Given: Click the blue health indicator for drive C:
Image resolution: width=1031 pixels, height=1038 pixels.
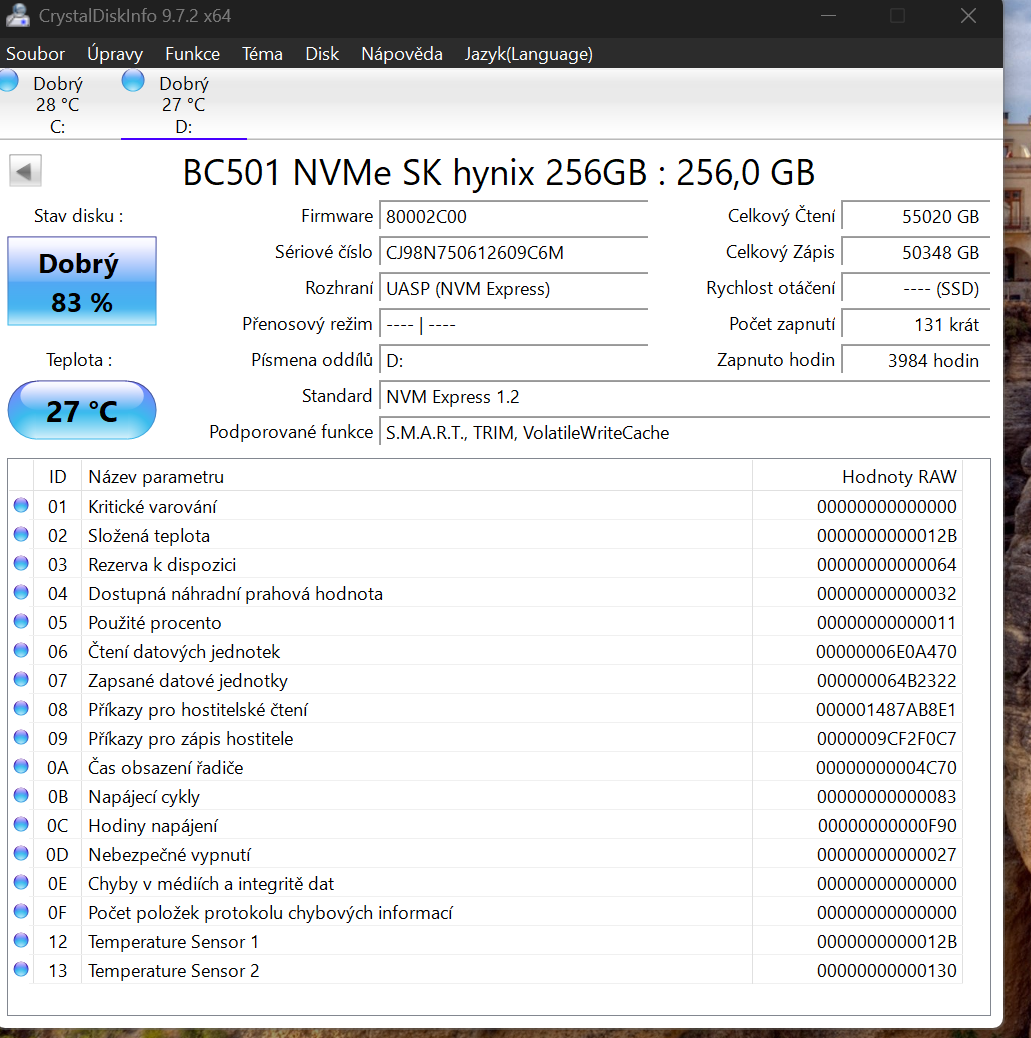Looking at the screenshot, I should [9, 79].
